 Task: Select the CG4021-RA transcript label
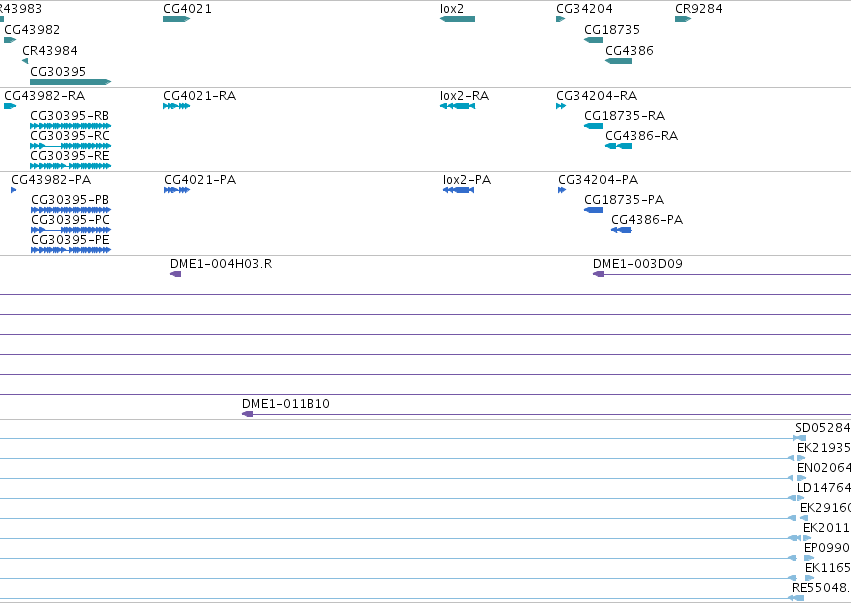click(200, 96)
